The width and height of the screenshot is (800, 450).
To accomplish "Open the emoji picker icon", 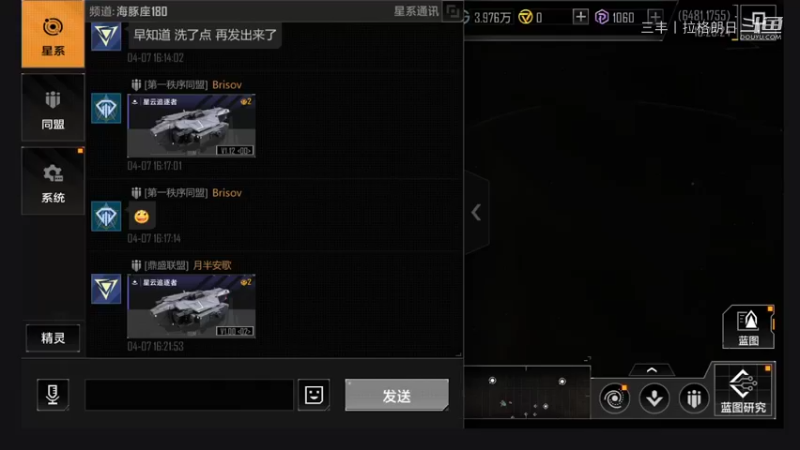I will coord(314,394).
